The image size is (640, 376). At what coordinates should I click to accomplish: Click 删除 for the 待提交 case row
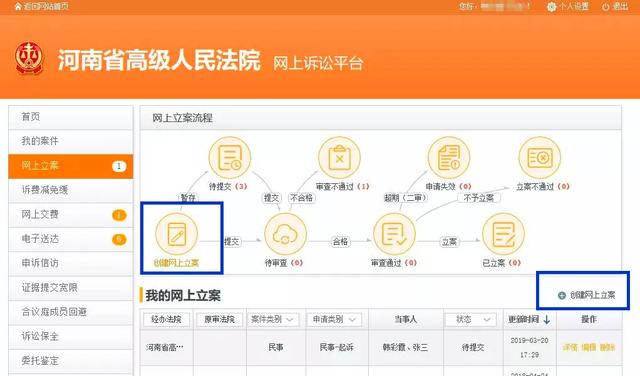607,347
